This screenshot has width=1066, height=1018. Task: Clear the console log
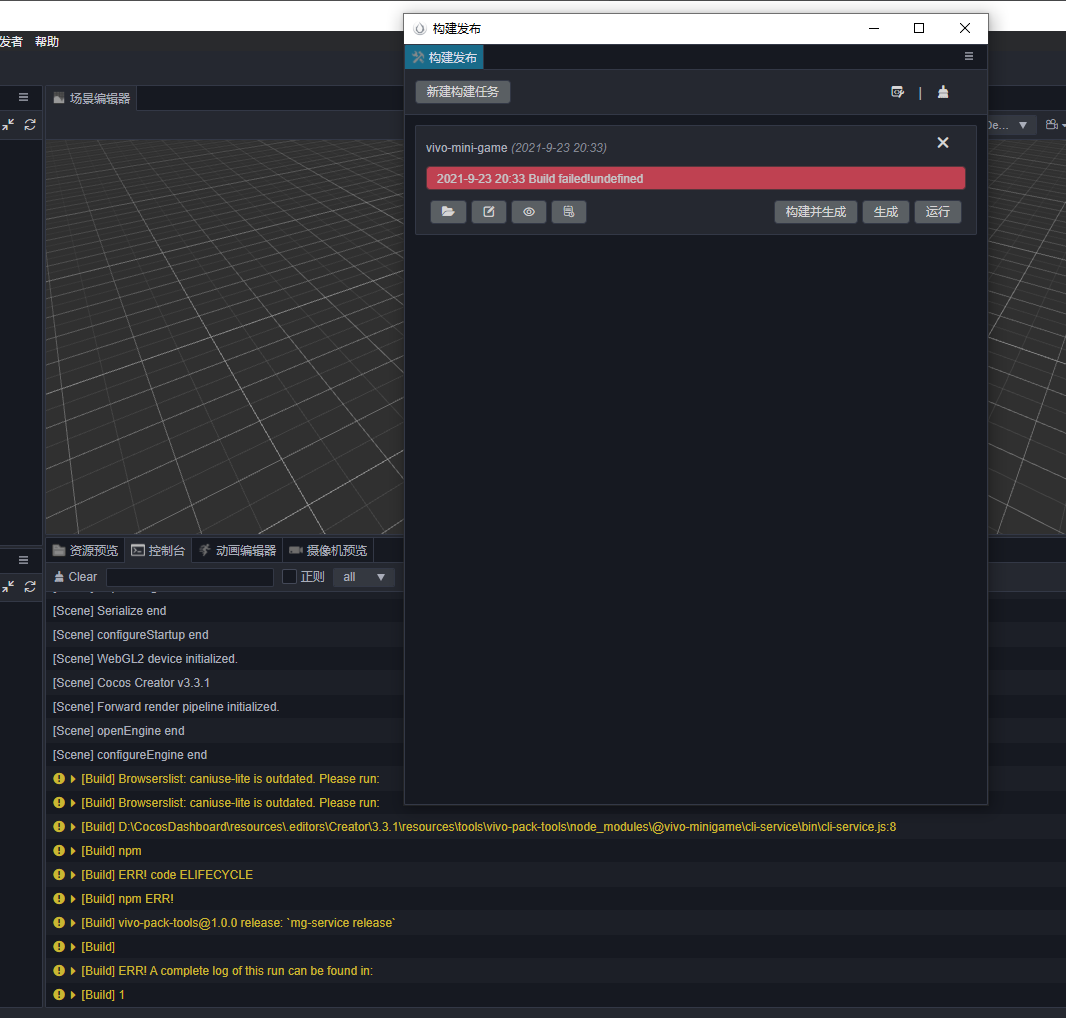[x=75, y=577]
